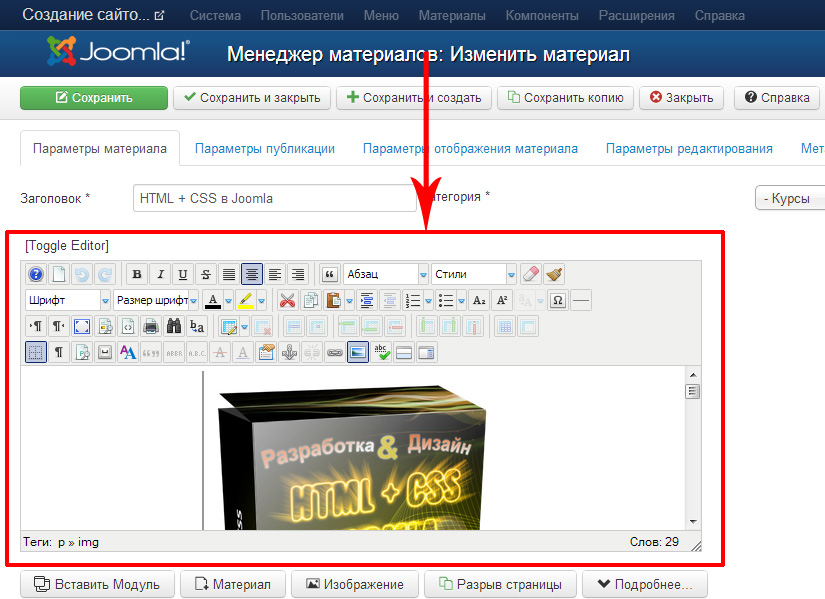
Task: Insert special character with Omega icon
Action: [558, 300]
